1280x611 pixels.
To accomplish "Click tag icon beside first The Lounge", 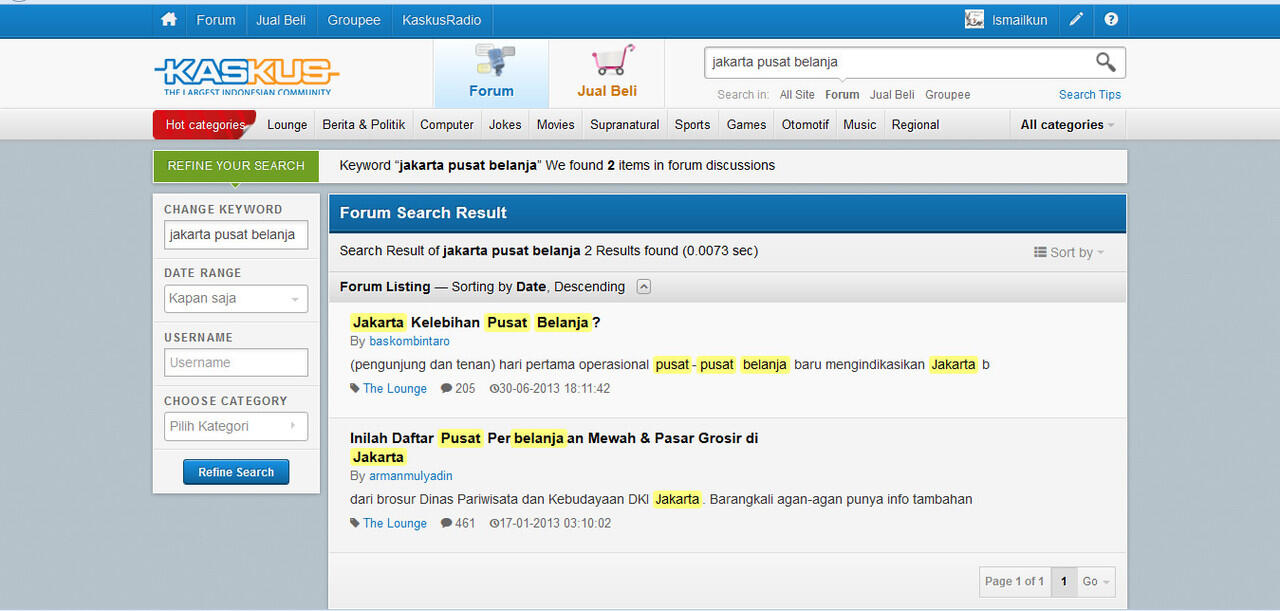I will 355,389.
